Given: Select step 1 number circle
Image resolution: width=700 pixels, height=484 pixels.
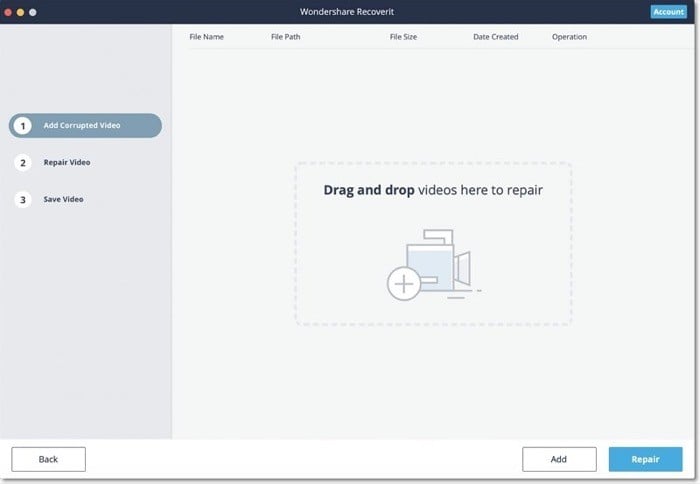Looking at the screenshot, I should (x=23, y=126).
